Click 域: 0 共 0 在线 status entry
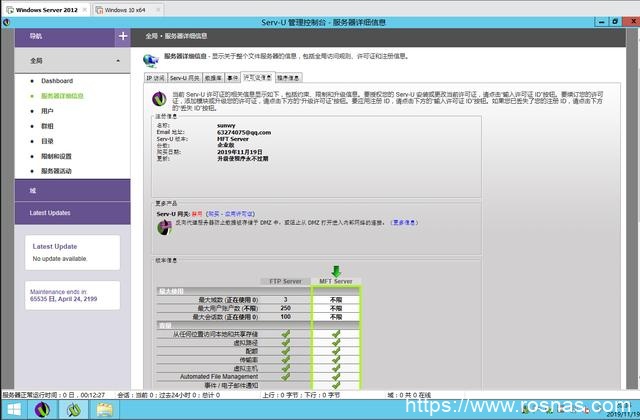Image resolution: width=640 pixels, height=420 pixels. point(409,395)
